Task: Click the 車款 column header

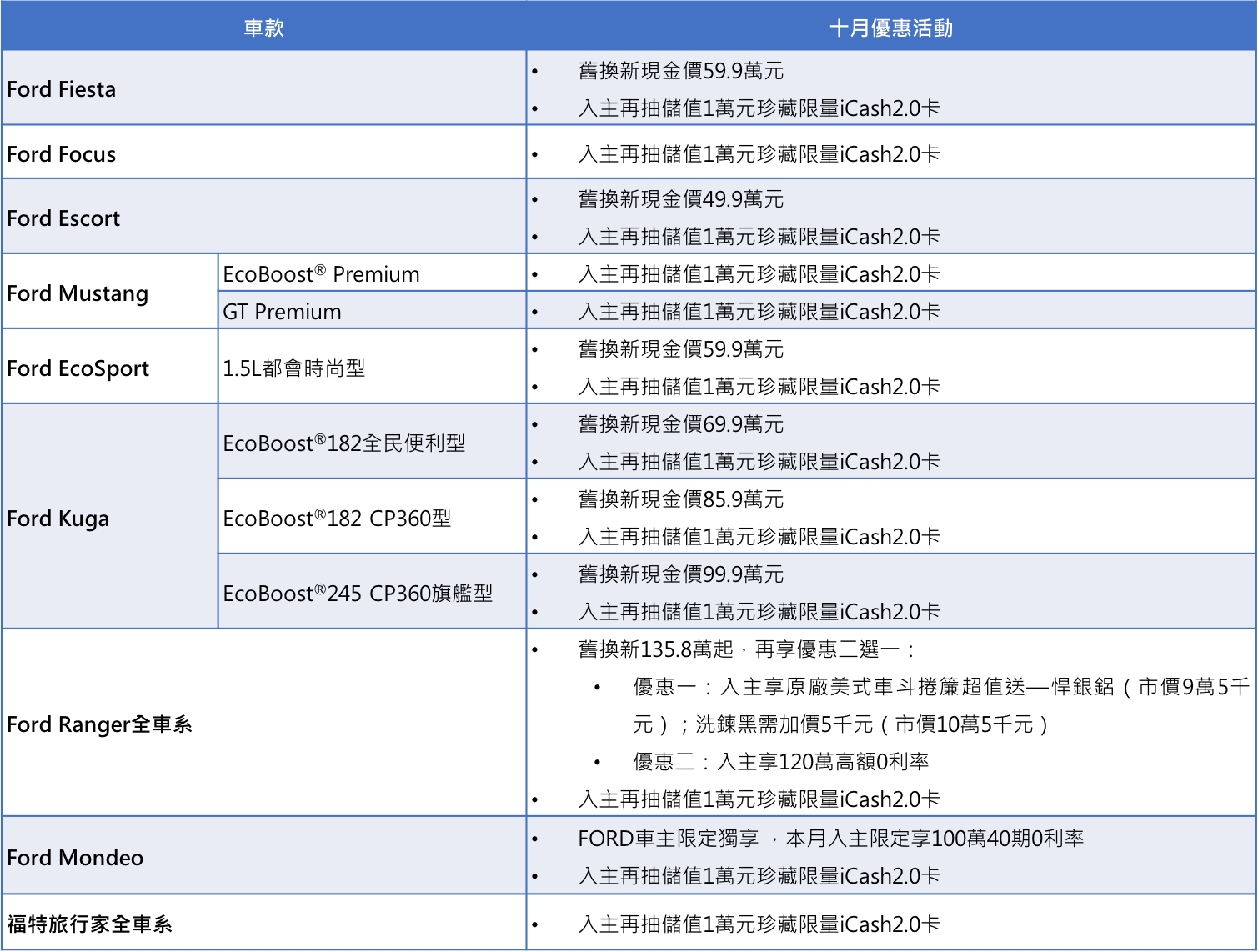Action: pyautogui.click(x=263, y=28)
